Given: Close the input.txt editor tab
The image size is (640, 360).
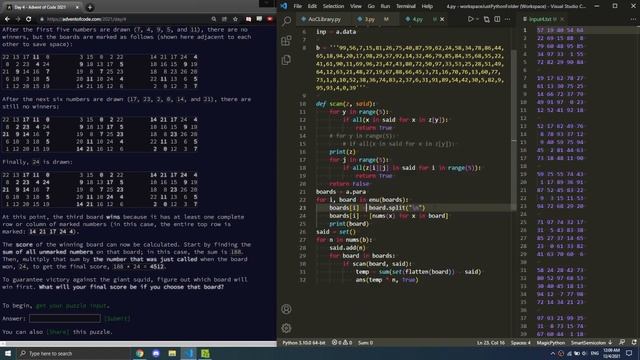Looking at the screenshot, I should click(562, 19).
